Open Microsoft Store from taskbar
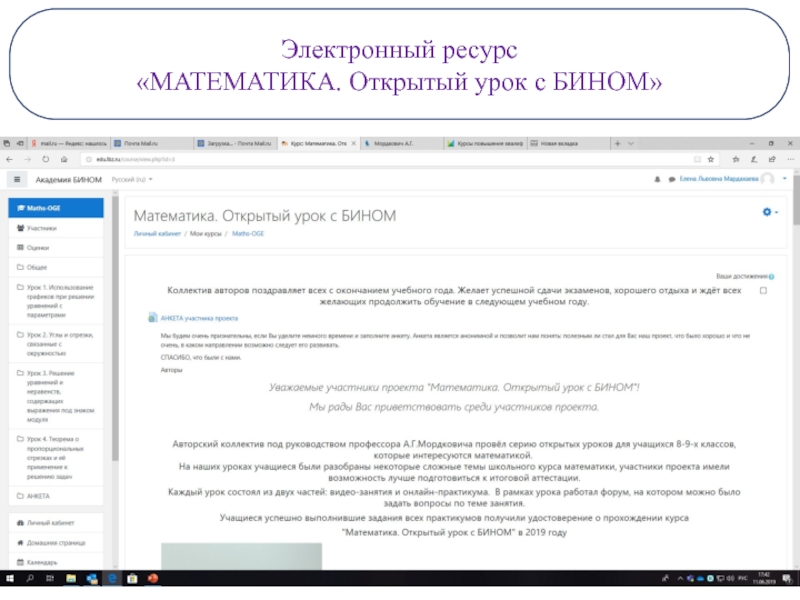 [x=132, y=578]
